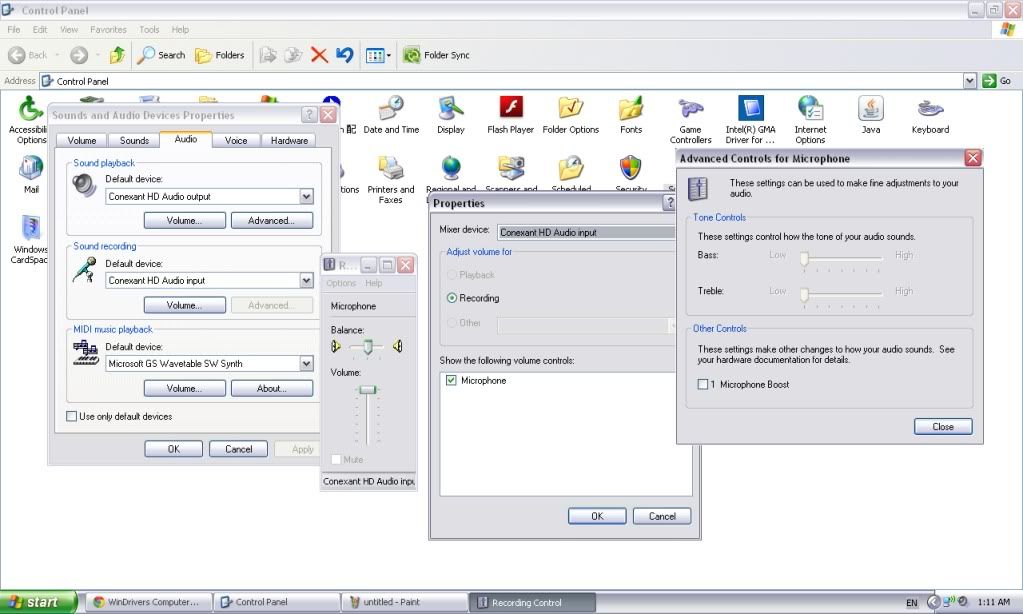Click the Treble tone slider thumb
The height and width of the screenshot is (614, 1023).
pos(804,296)
